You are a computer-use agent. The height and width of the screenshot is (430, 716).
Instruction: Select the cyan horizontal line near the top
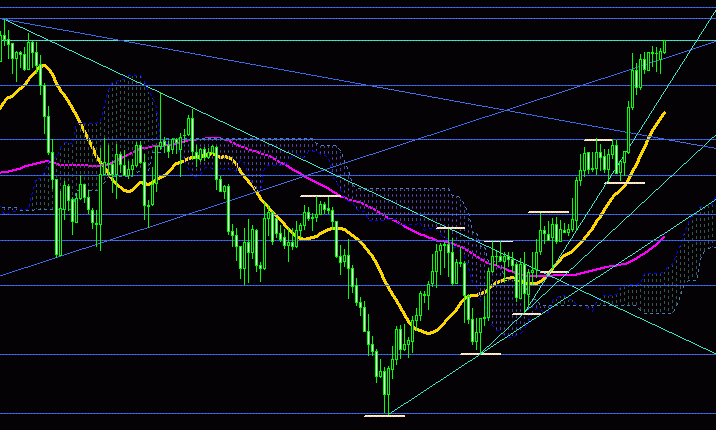pos(358,41)
